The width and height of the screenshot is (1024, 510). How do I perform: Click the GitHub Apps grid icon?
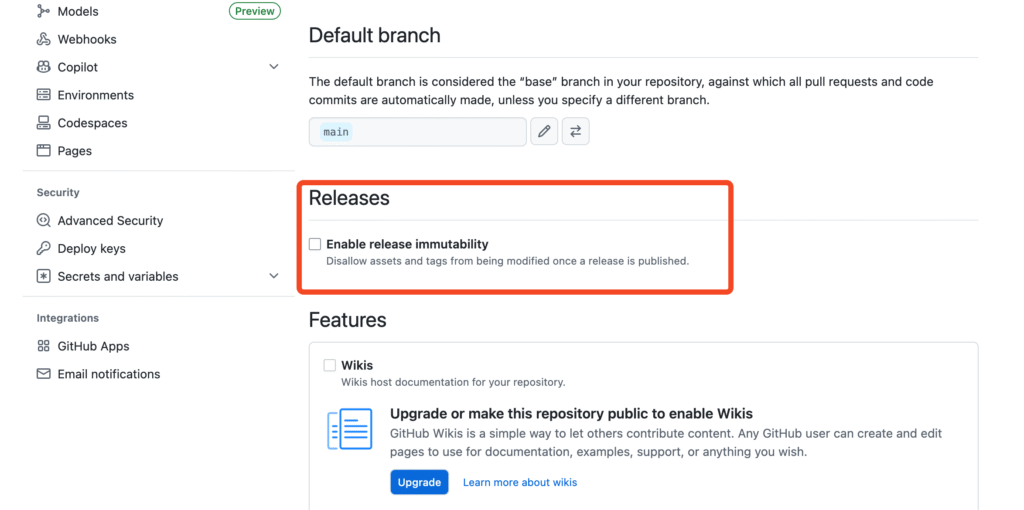(x=43, y=346)
